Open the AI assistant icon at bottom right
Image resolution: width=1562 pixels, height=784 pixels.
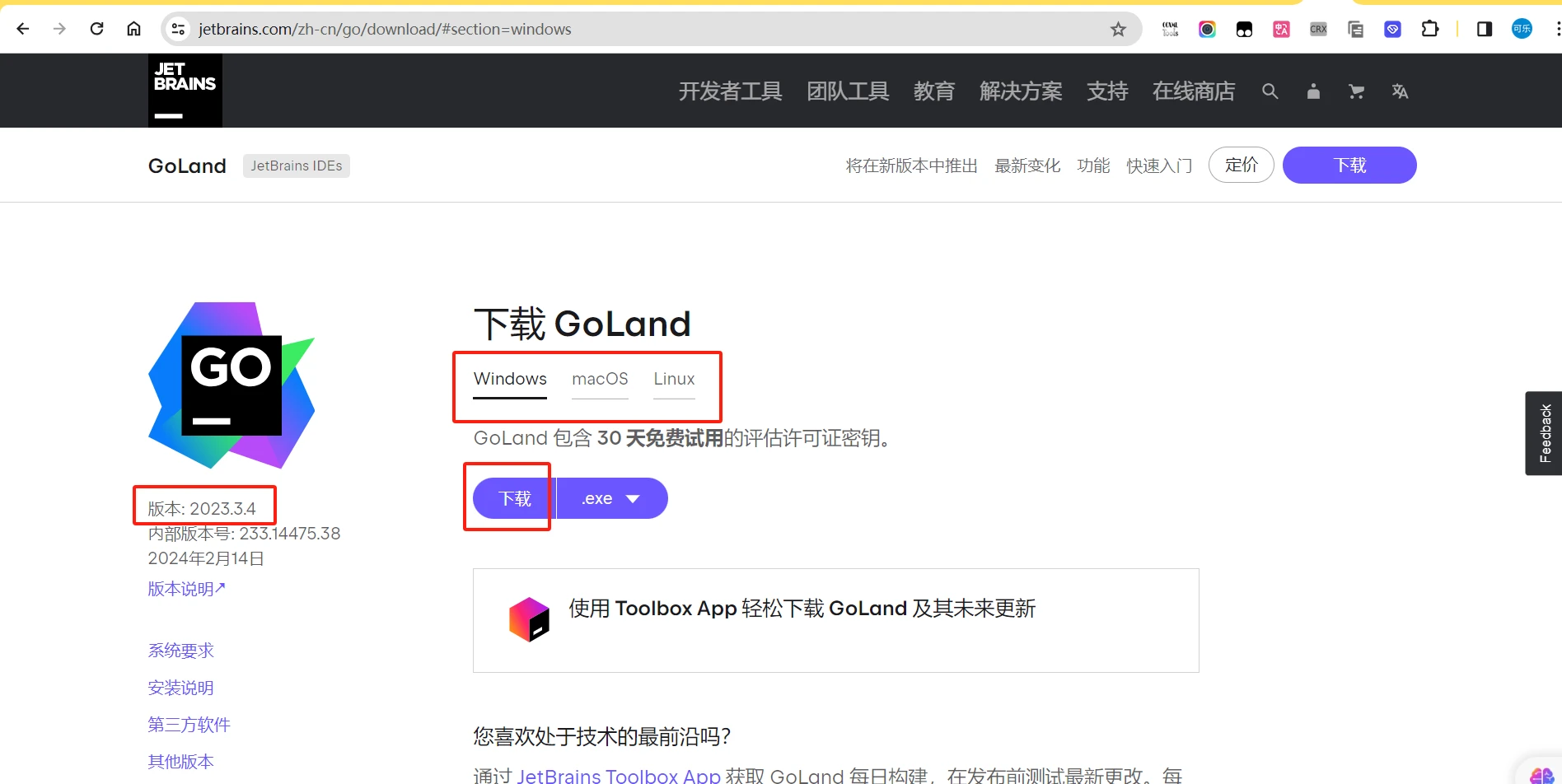[x=1542, y=774]
